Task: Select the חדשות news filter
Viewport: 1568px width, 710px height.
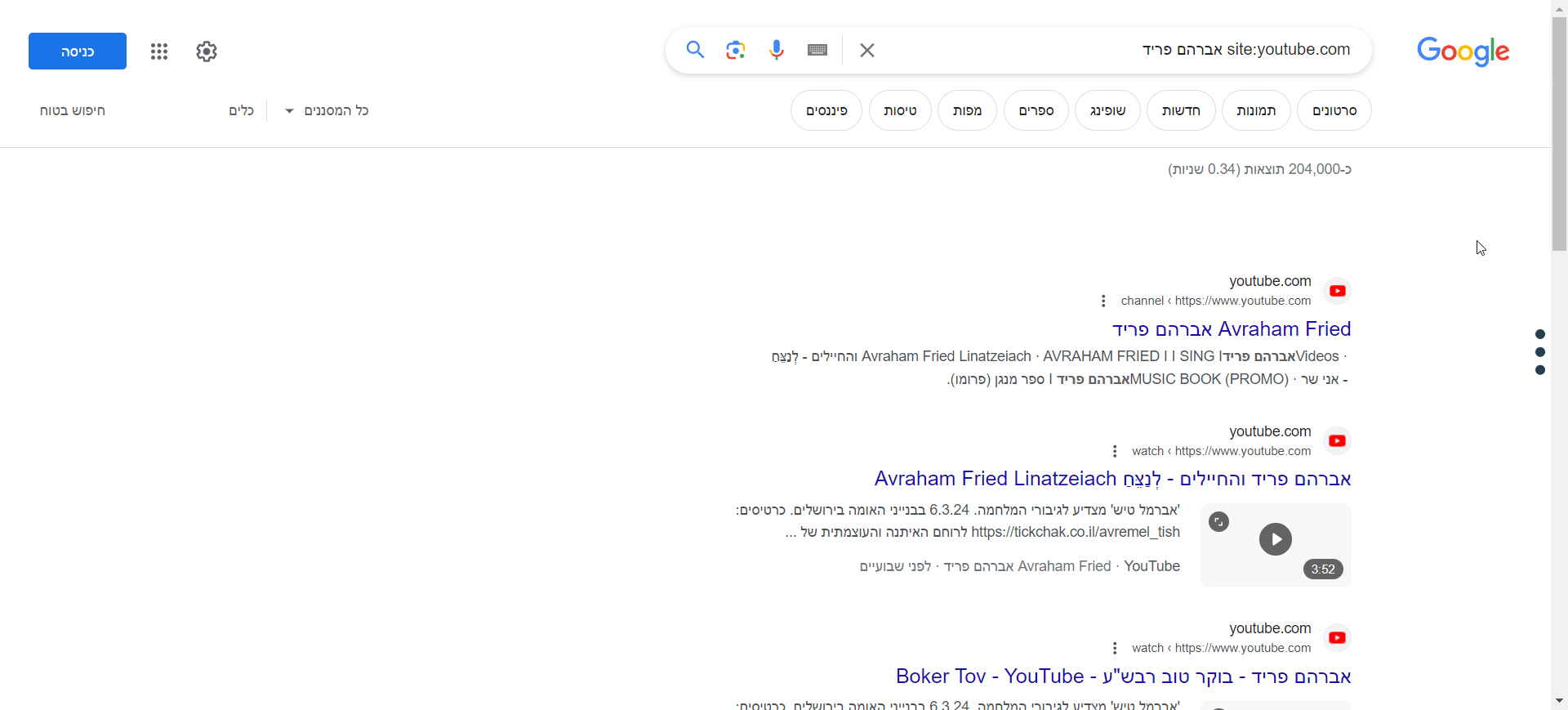Action: click(x=1181, y=110)
